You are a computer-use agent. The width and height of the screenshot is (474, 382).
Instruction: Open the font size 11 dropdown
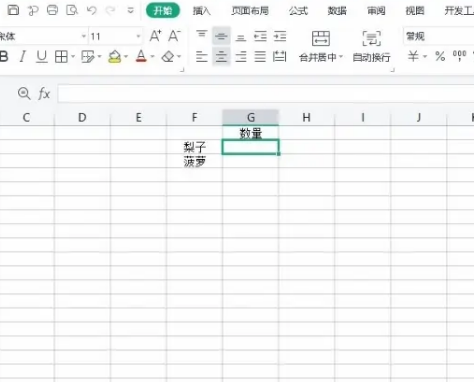point(138,36)
